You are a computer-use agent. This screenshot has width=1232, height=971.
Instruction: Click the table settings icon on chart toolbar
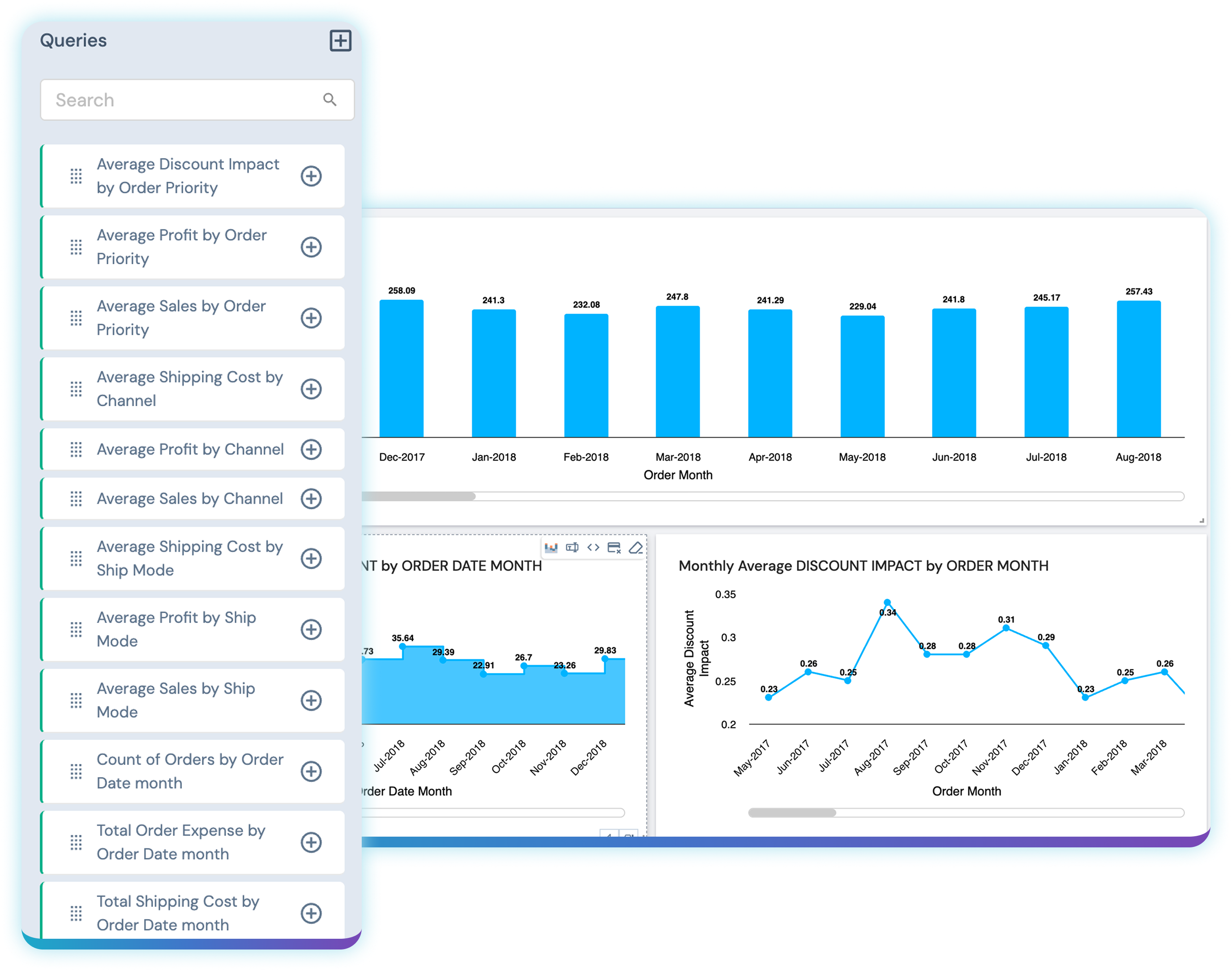click(x=614, y=547)
